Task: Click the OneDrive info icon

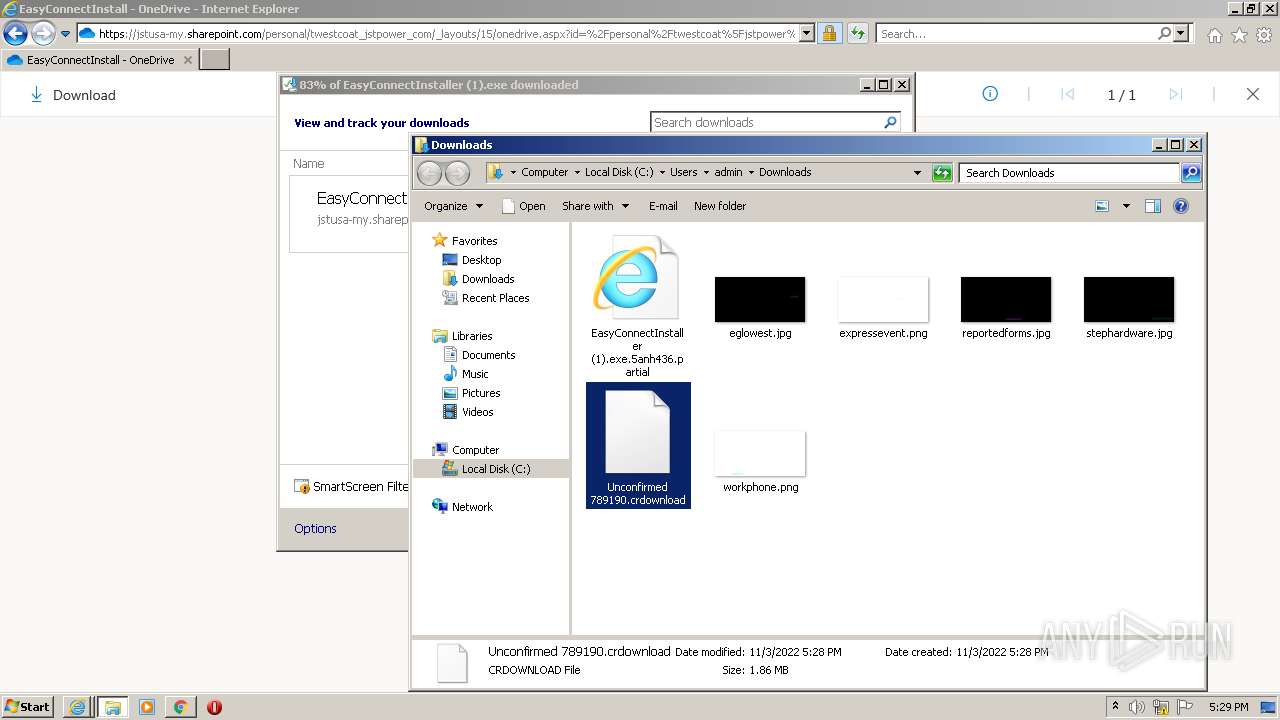Action: pos(990,94)
